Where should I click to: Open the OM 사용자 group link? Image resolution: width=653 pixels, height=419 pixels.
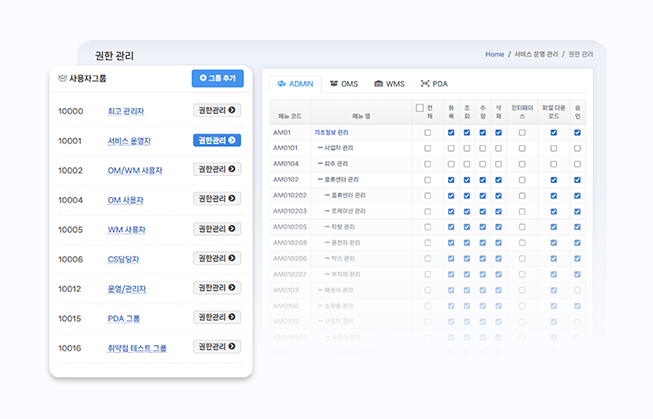click(x=125, y=200)
